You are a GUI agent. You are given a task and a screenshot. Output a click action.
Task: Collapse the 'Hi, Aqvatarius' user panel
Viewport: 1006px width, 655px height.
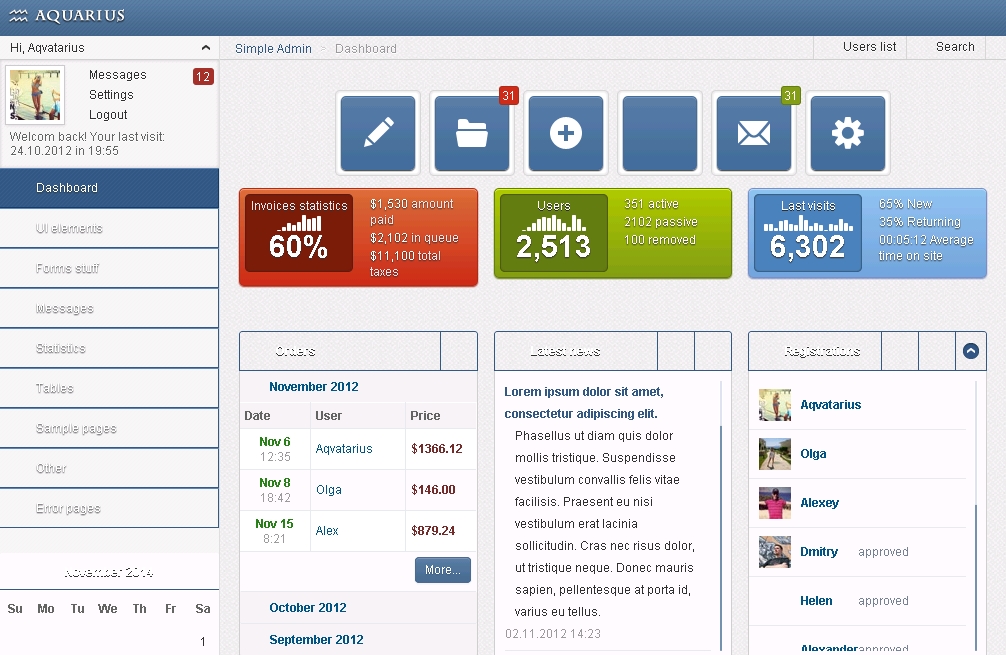click(205, 48)
